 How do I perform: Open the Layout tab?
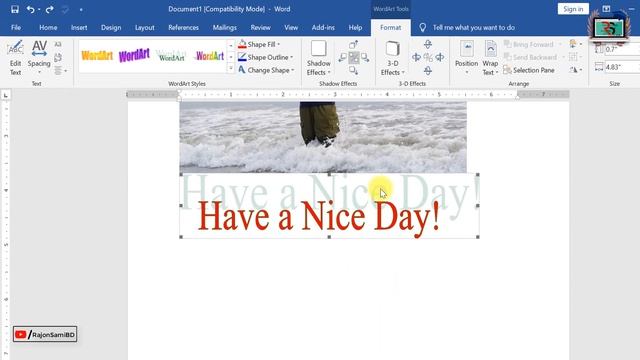coord(144,27)
